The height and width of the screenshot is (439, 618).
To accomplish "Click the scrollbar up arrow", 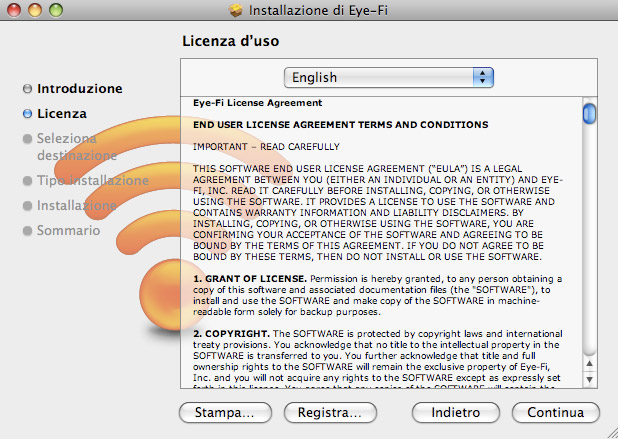I will point(589,363).
